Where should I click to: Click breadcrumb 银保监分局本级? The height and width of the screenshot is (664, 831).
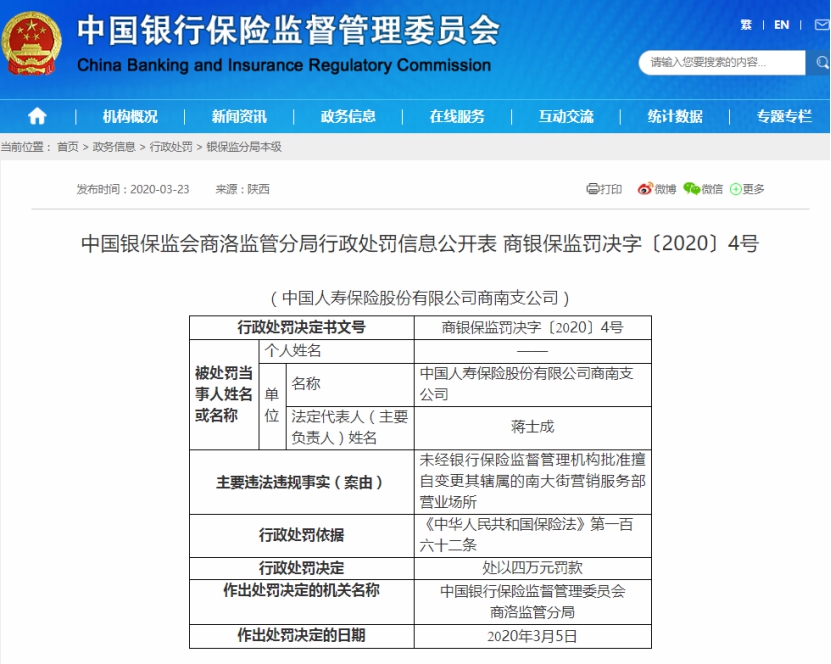244,147
